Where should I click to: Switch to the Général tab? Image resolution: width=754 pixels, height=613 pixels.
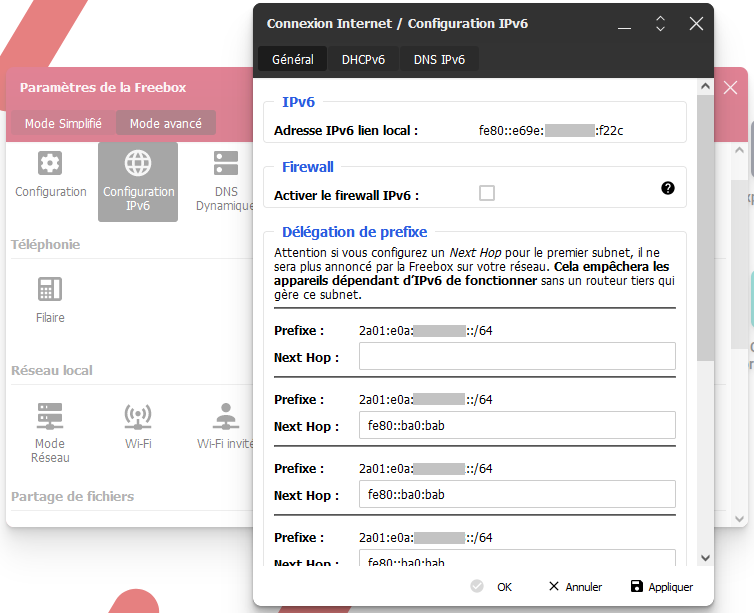pyautogui.click(x=292, y=59)
